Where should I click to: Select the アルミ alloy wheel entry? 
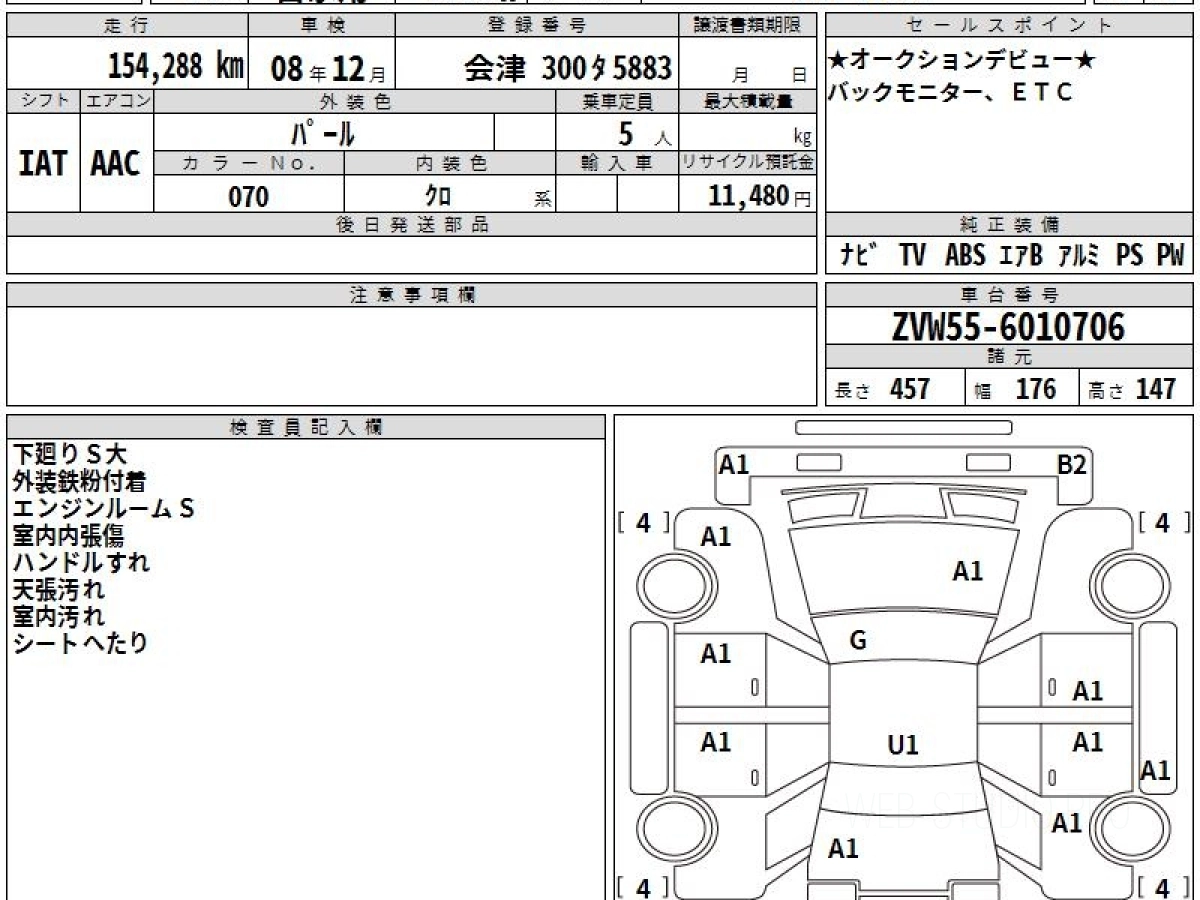pos(1078,256)
